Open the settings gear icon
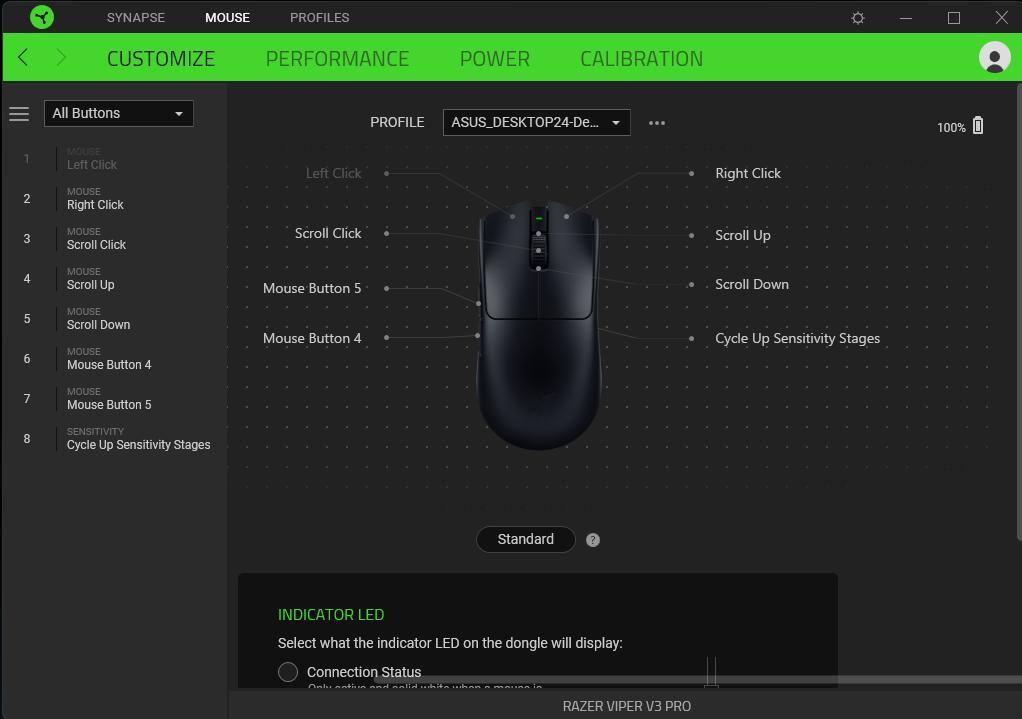 click(857, 18)
